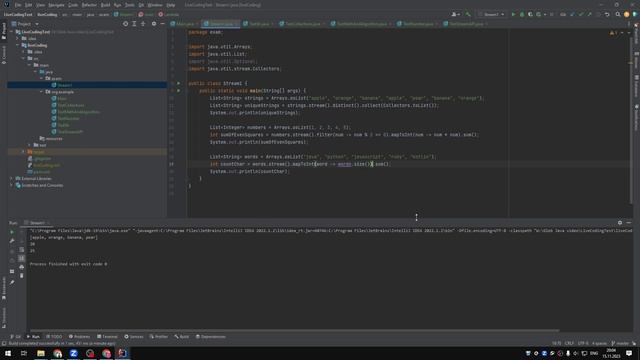Open the Terminal tool window
640x360 pixels.
click(x=107, y=337)
